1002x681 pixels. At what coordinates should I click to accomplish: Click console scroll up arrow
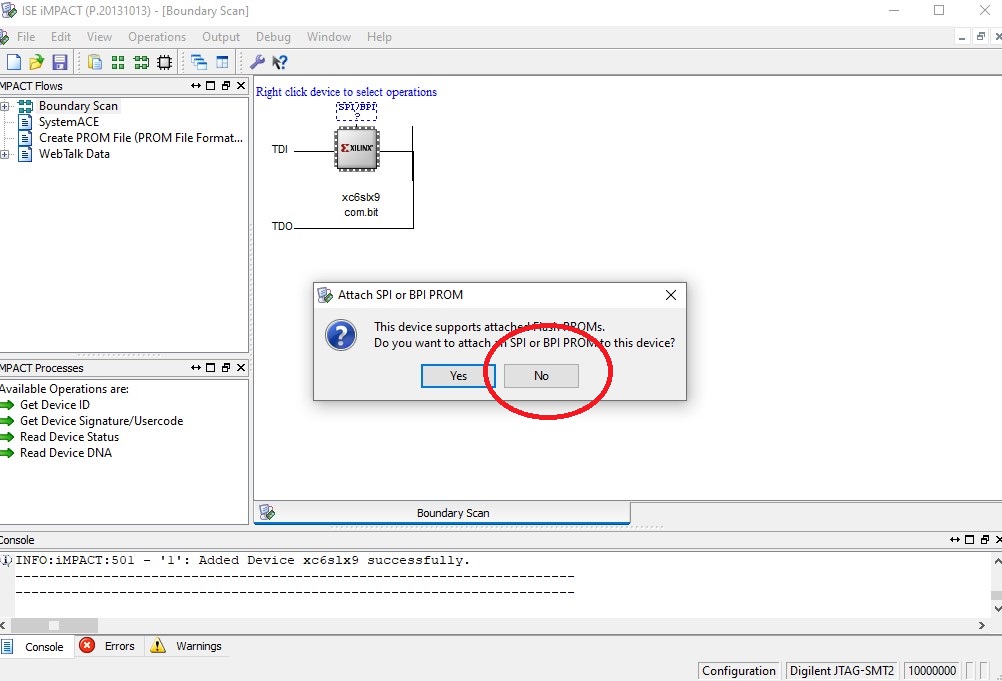point(997,560)
